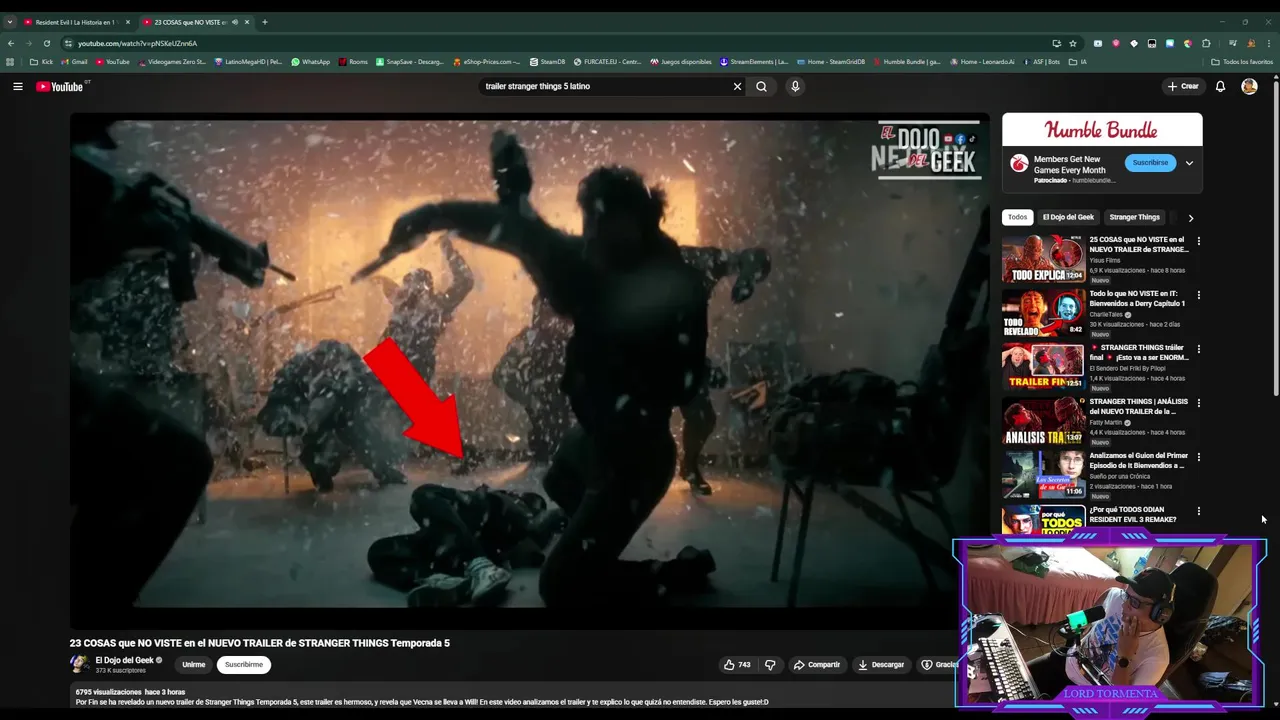Open the SteamDB bookmark

[x=547, y=62]
